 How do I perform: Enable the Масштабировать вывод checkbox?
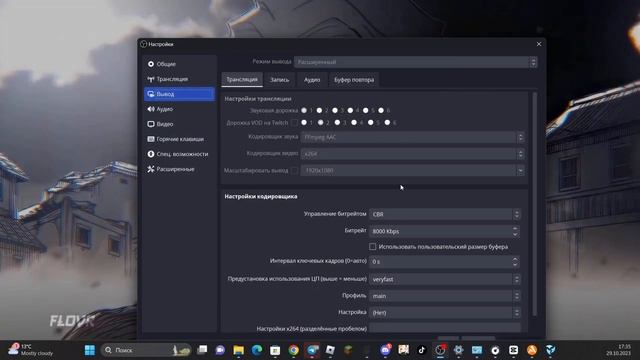coord(294,171)
